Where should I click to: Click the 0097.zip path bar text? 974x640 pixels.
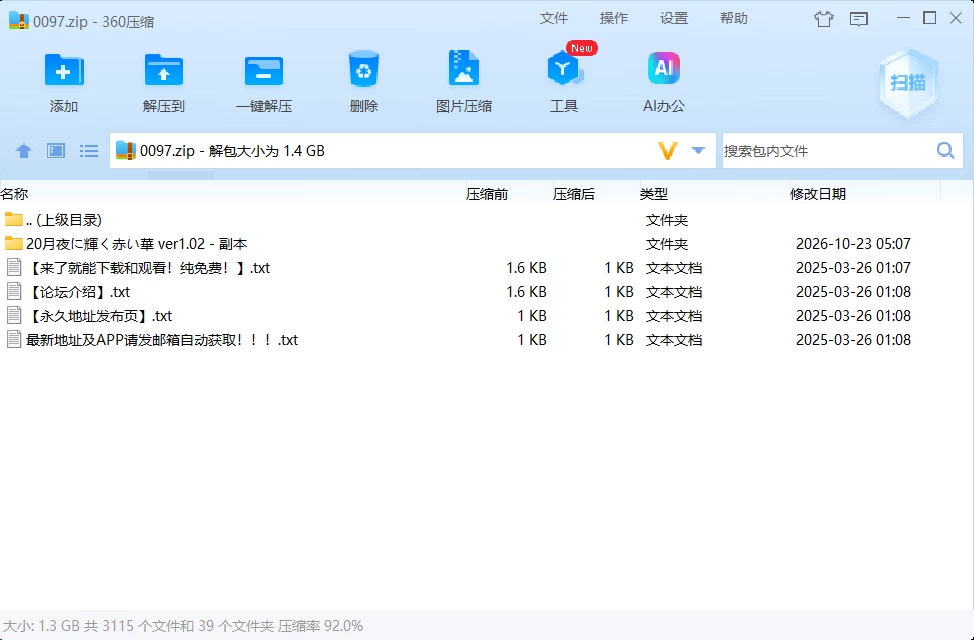(x=232, y=151)
